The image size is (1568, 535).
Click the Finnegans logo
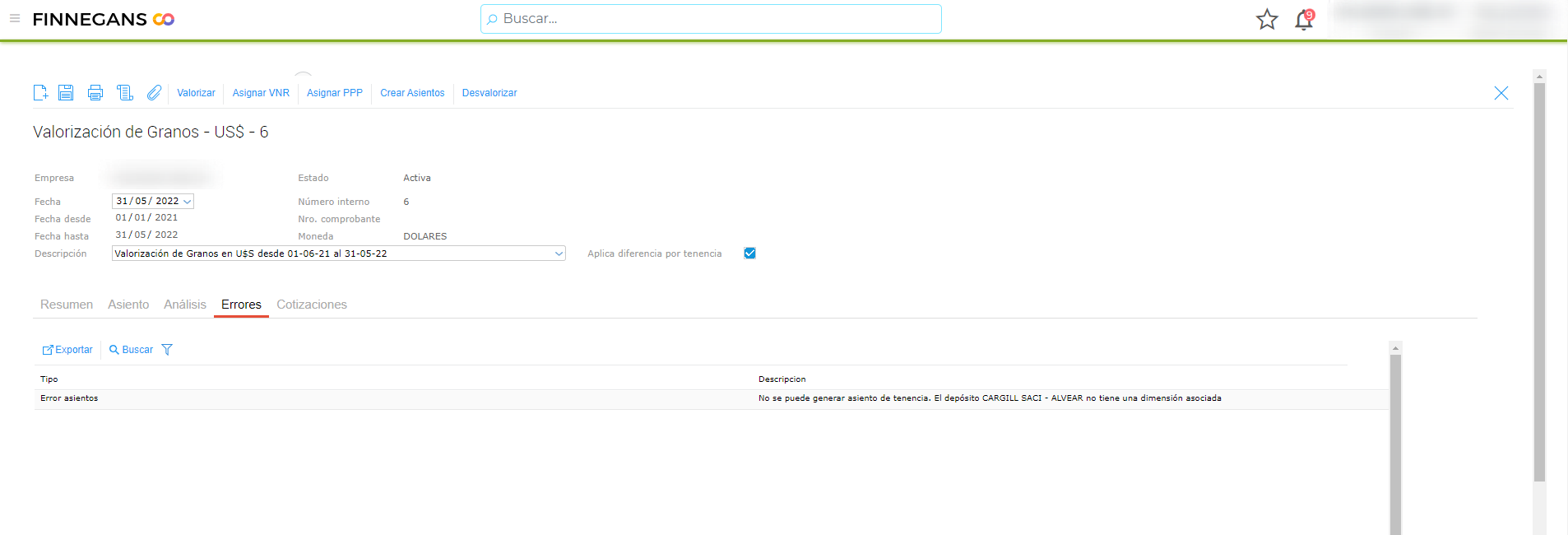(104, 19)
